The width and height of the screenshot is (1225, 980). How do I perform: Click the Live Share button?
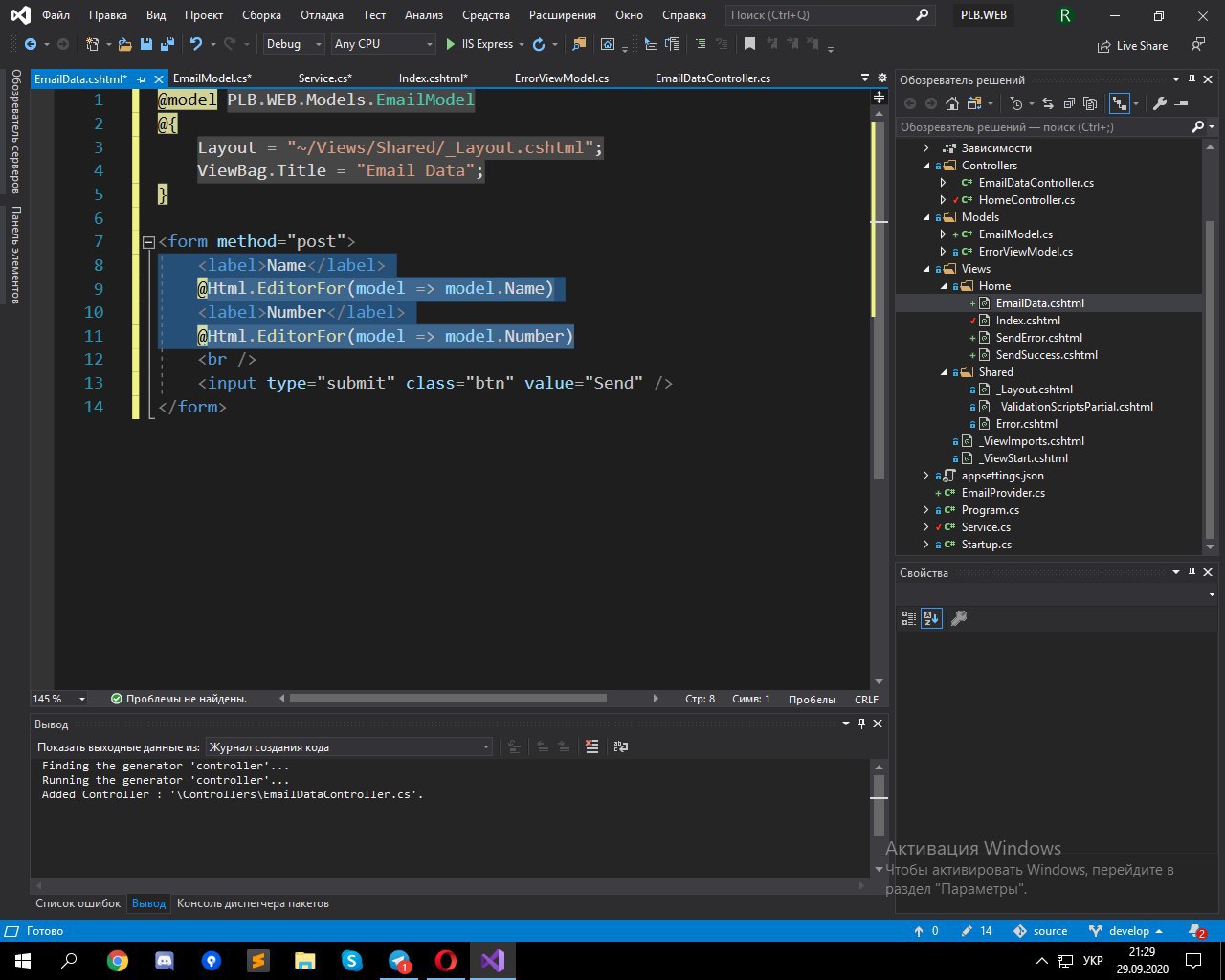(1132, 45)
